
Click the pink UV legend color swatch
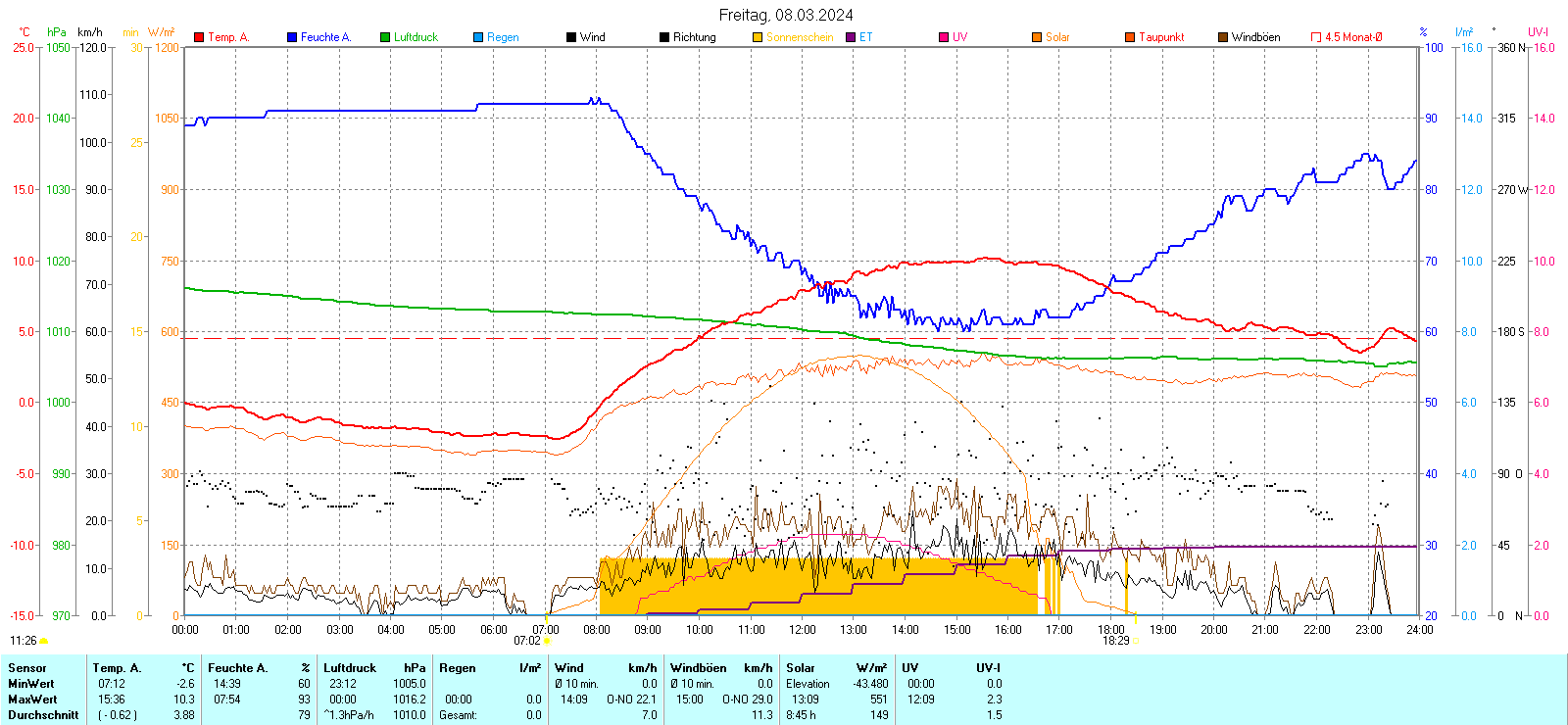coord(944,37)
